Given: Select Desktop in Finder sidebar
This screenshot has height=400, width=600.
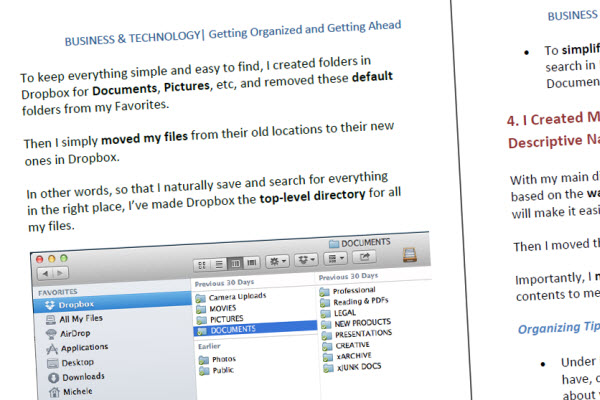Looking at the screenshot, I should coord(78,362).
